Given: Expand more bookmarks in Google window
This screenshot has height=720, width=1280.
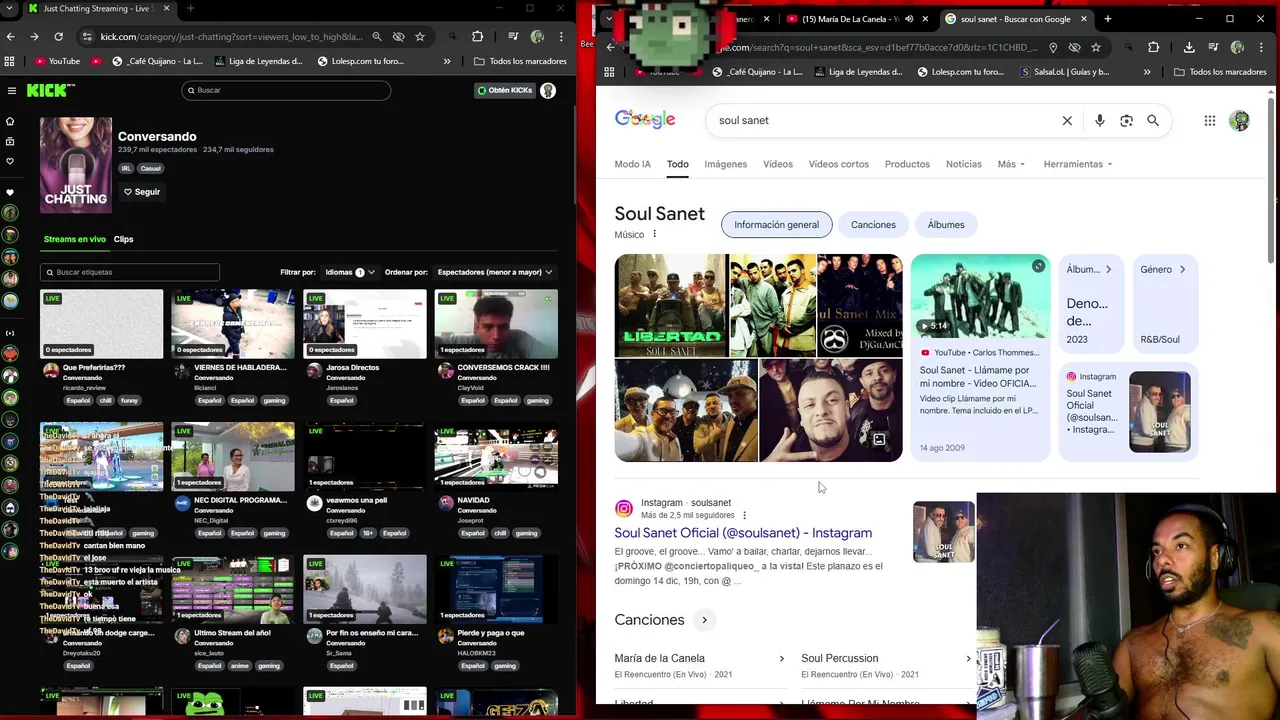Looking at the screenshot, I should point(1147,72).
